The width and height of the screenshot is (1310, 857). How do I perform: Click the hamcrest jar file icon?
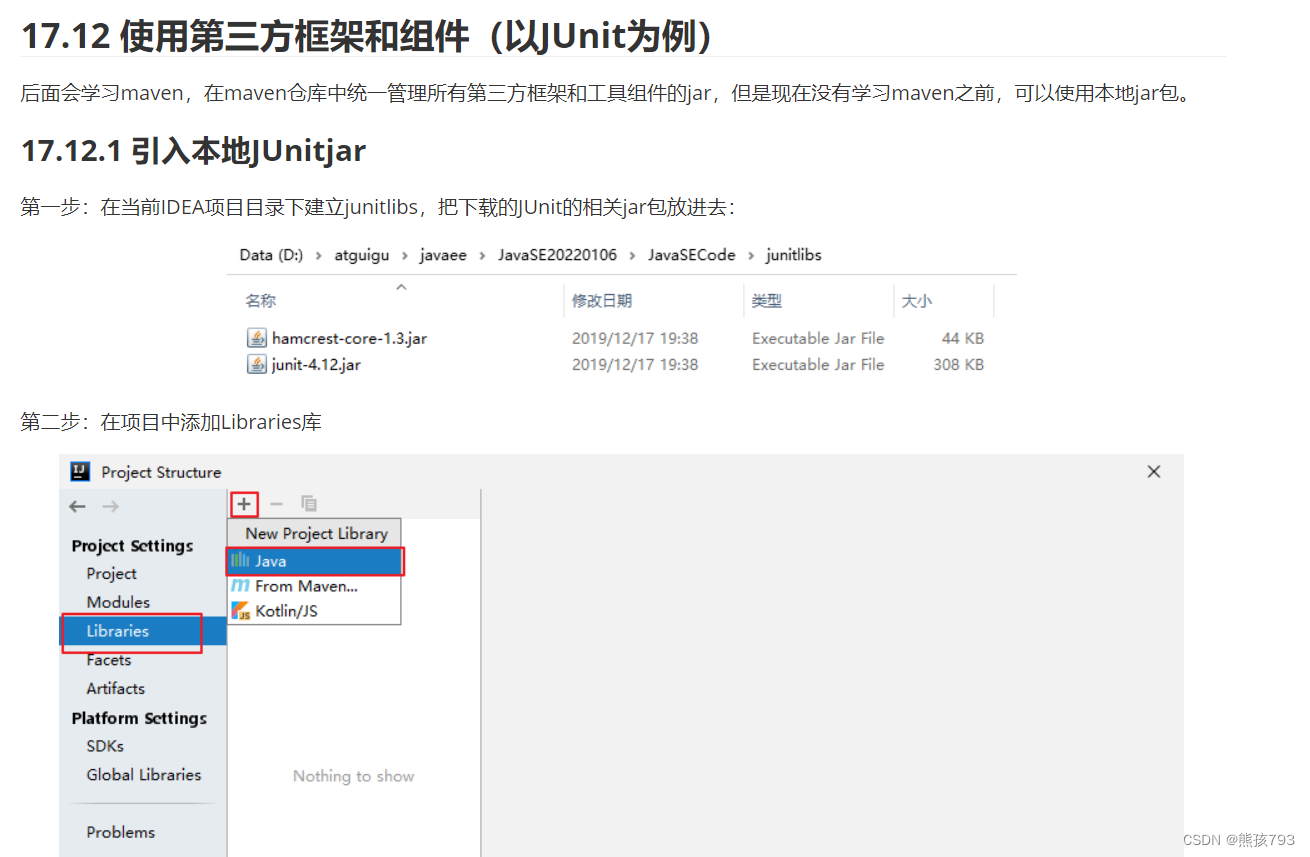pos(257,338)
